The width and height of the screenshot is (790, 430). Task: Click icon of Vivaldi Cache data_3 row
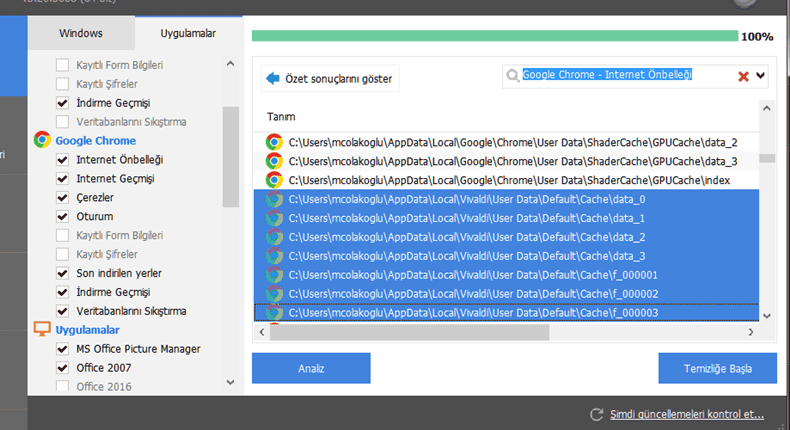[x=274, y=256]
